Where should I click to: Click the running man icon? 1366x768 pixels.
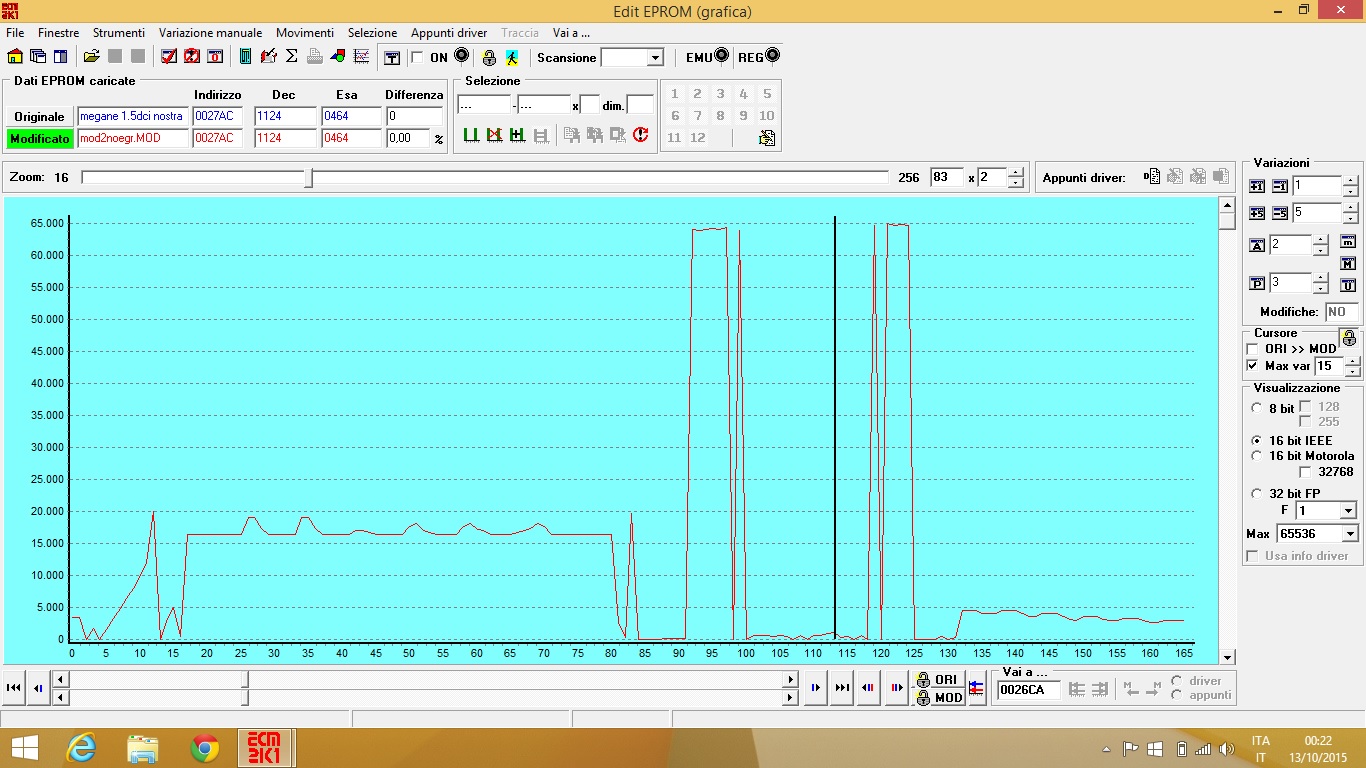coord(512,58)
